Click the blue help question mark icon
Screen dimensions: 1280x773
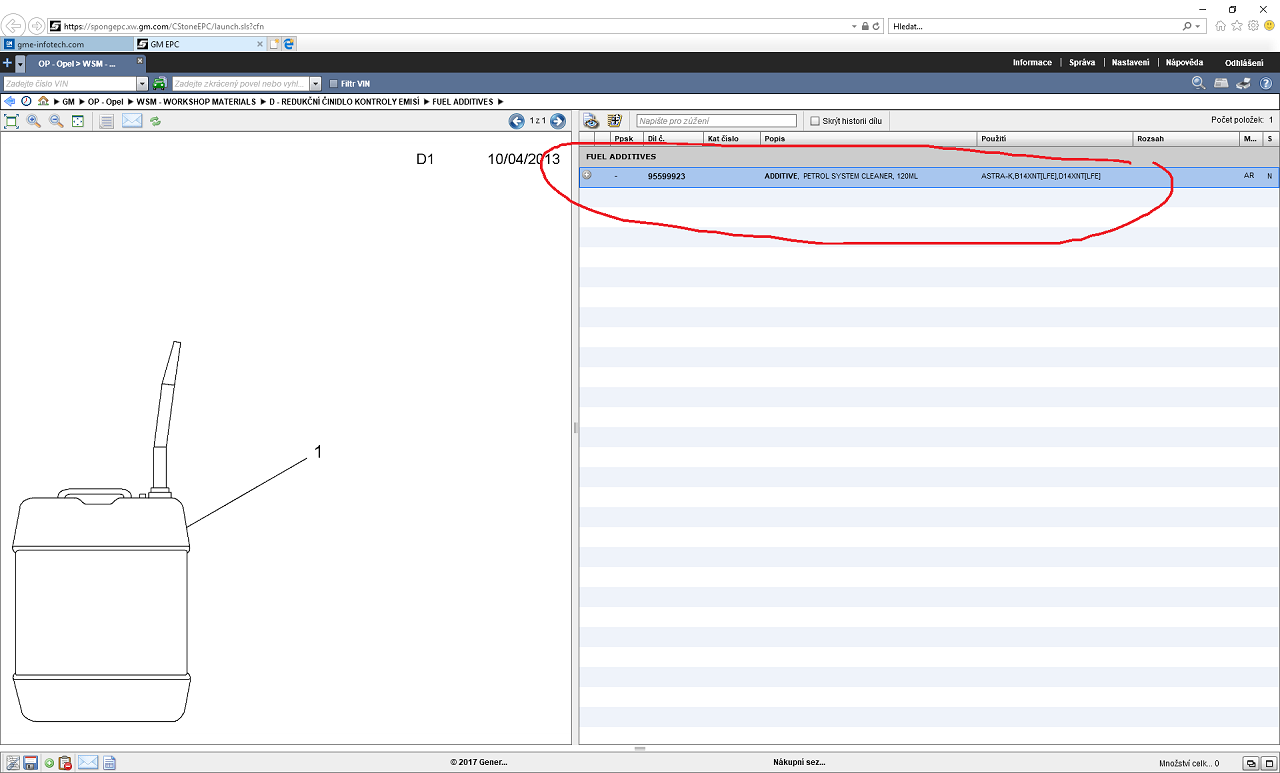click(1266, 84)
